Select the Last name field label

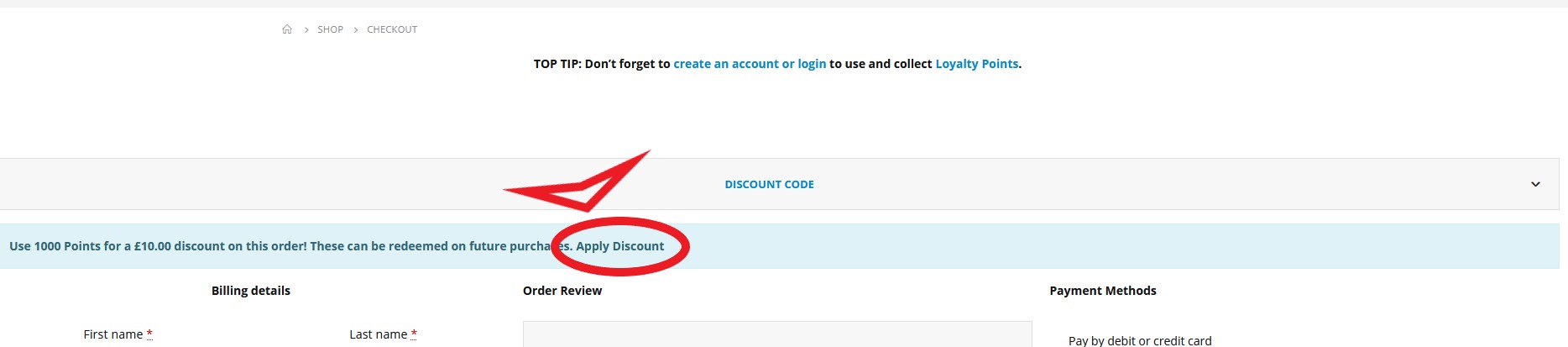(379, 334)
